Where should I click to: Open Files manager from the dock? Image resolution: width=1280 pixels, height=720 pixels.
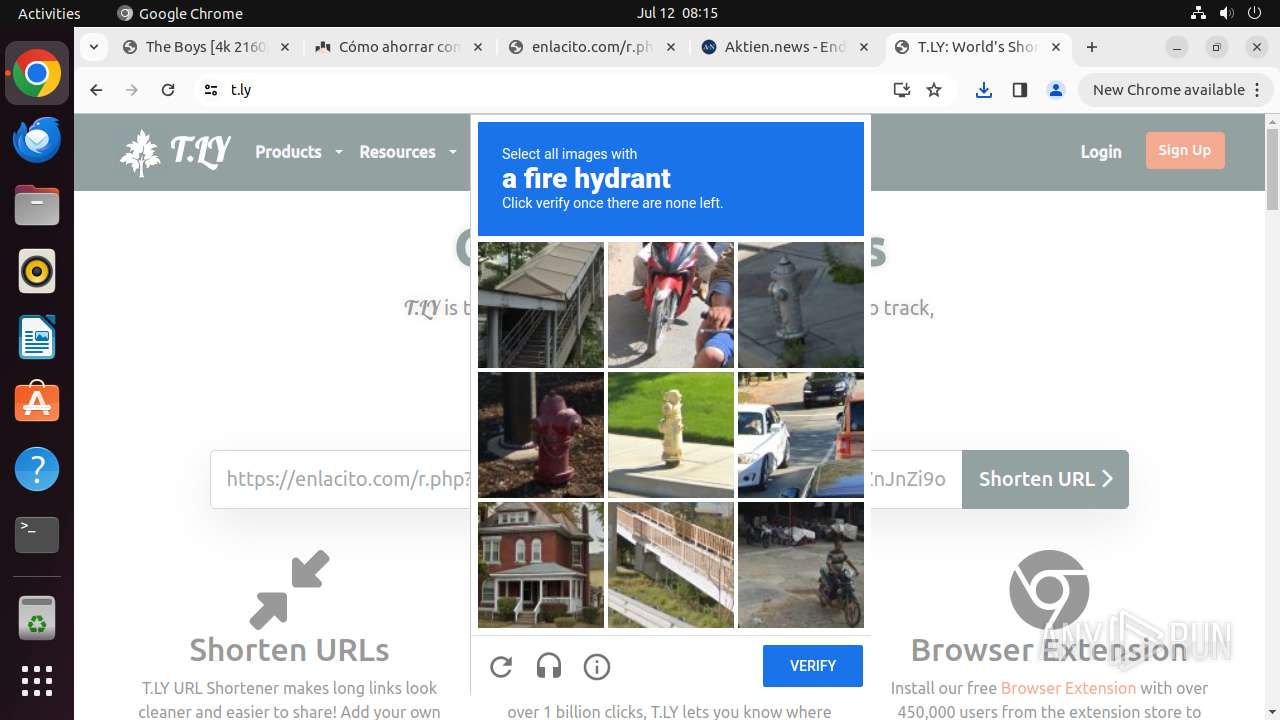[37, 206]
